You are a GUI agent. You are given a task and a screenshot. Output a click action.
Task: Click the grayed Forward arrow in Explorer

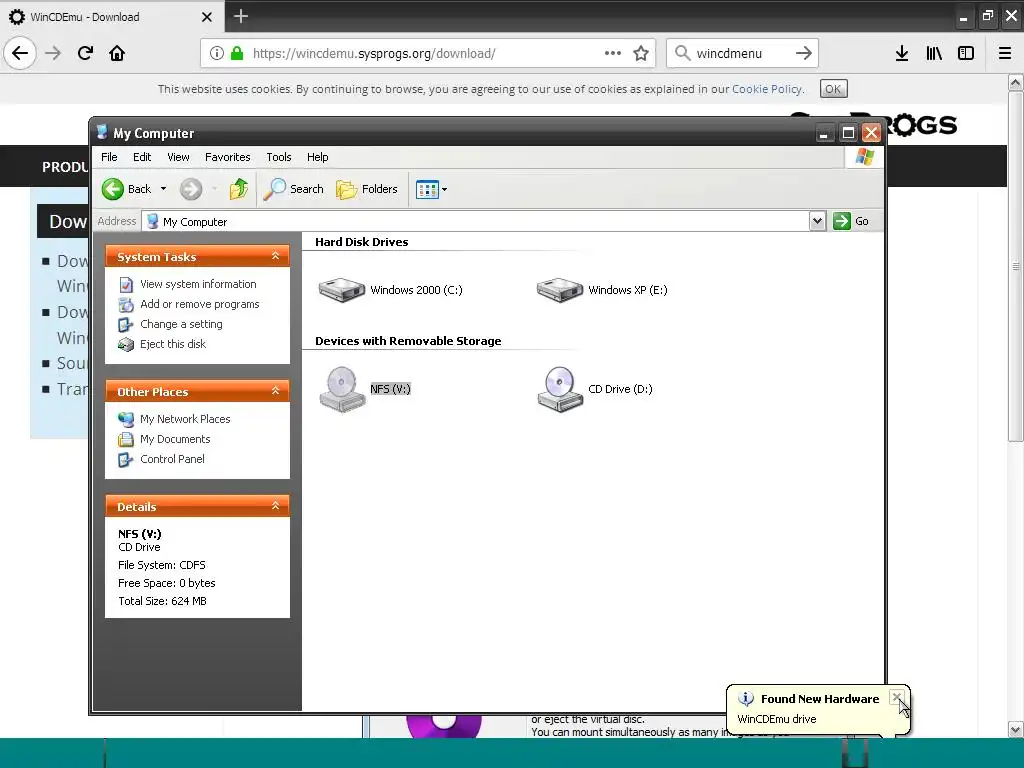click(x=191, y=189)
